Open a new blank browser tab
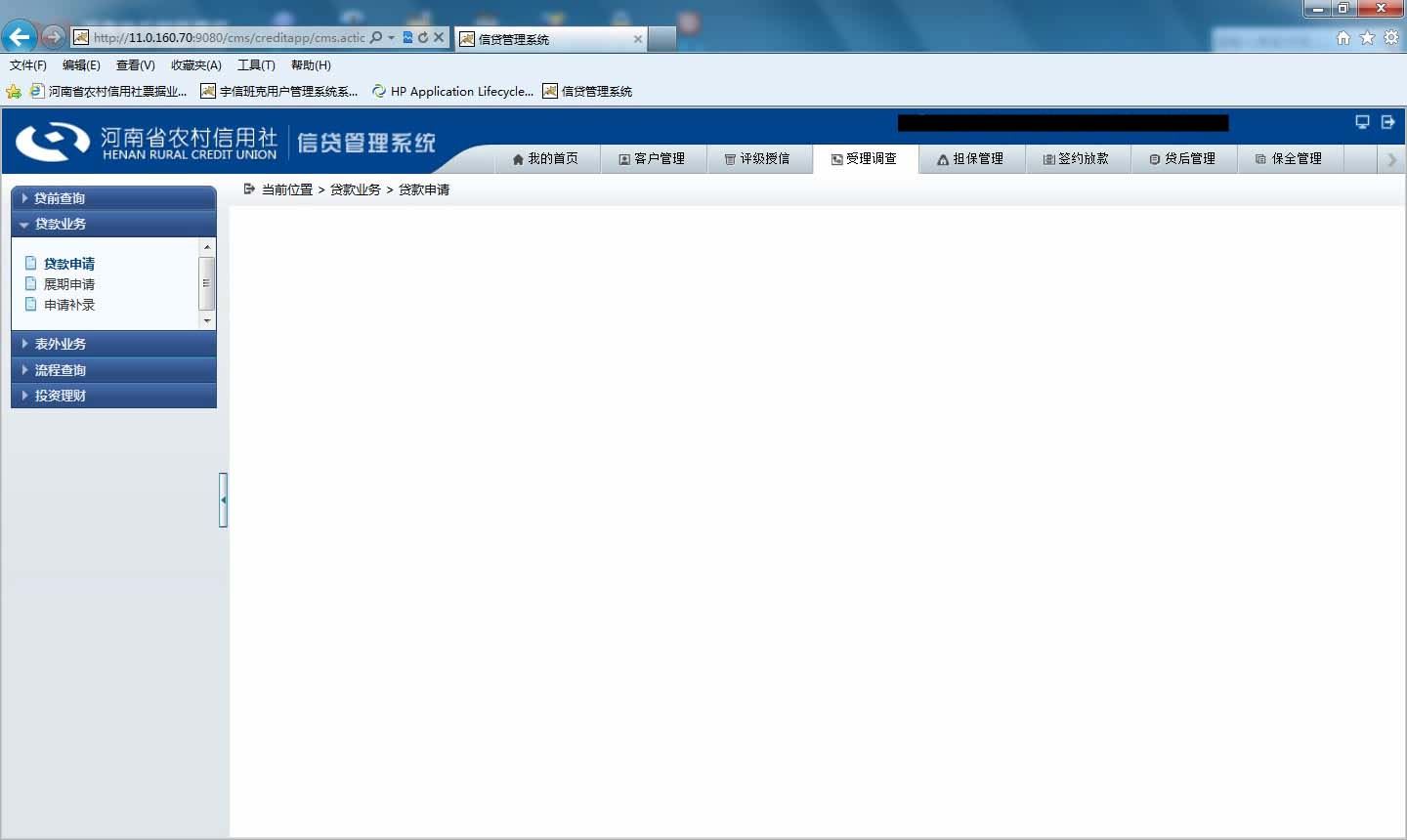Viewport: 1407px width, 840px height. pyautogui.click(x=661, y=39)
